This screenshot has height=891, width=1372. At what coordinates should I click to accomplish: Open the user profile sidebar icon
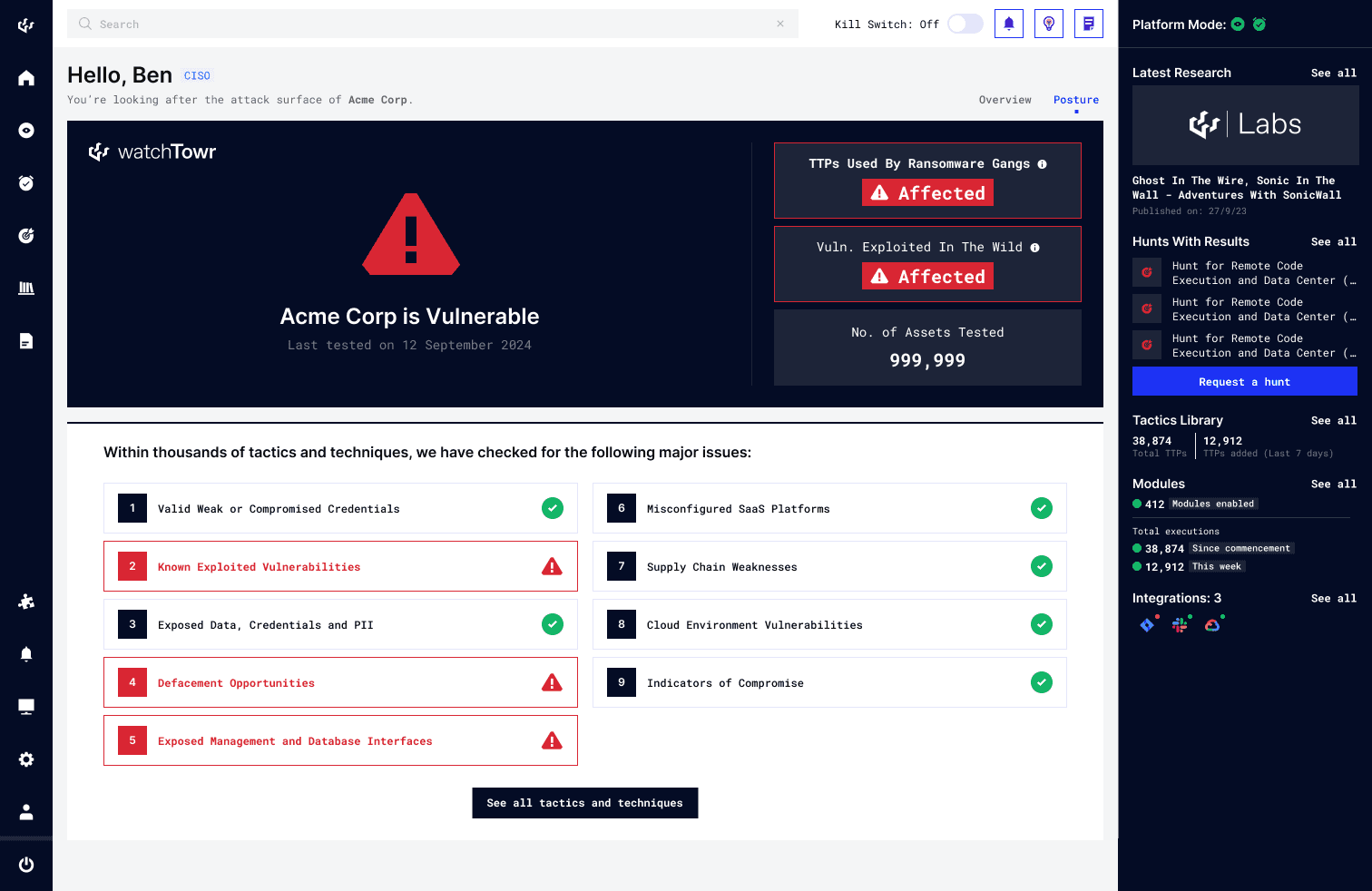click(x=26, y=812)
